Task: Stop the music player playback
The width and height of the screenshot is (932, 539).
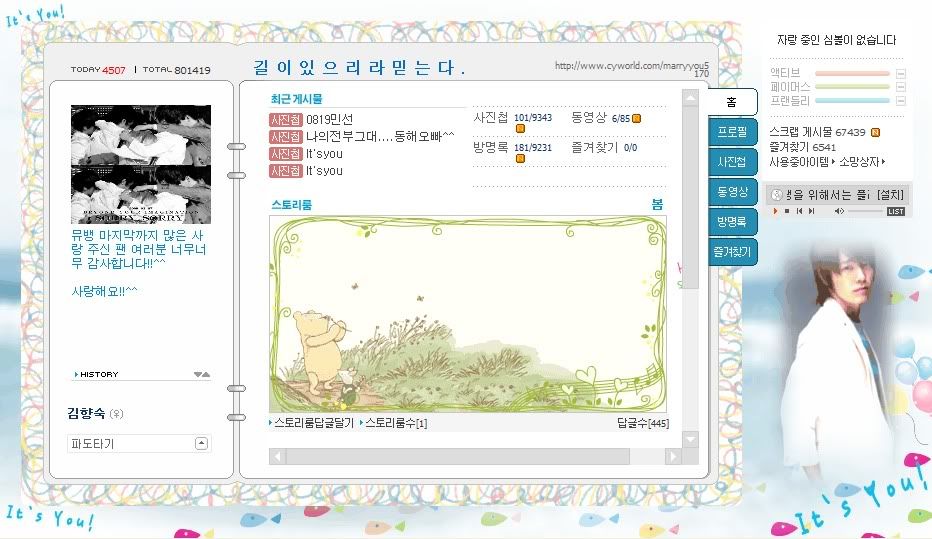Action: pyautogui.click(x=786, y=211)
